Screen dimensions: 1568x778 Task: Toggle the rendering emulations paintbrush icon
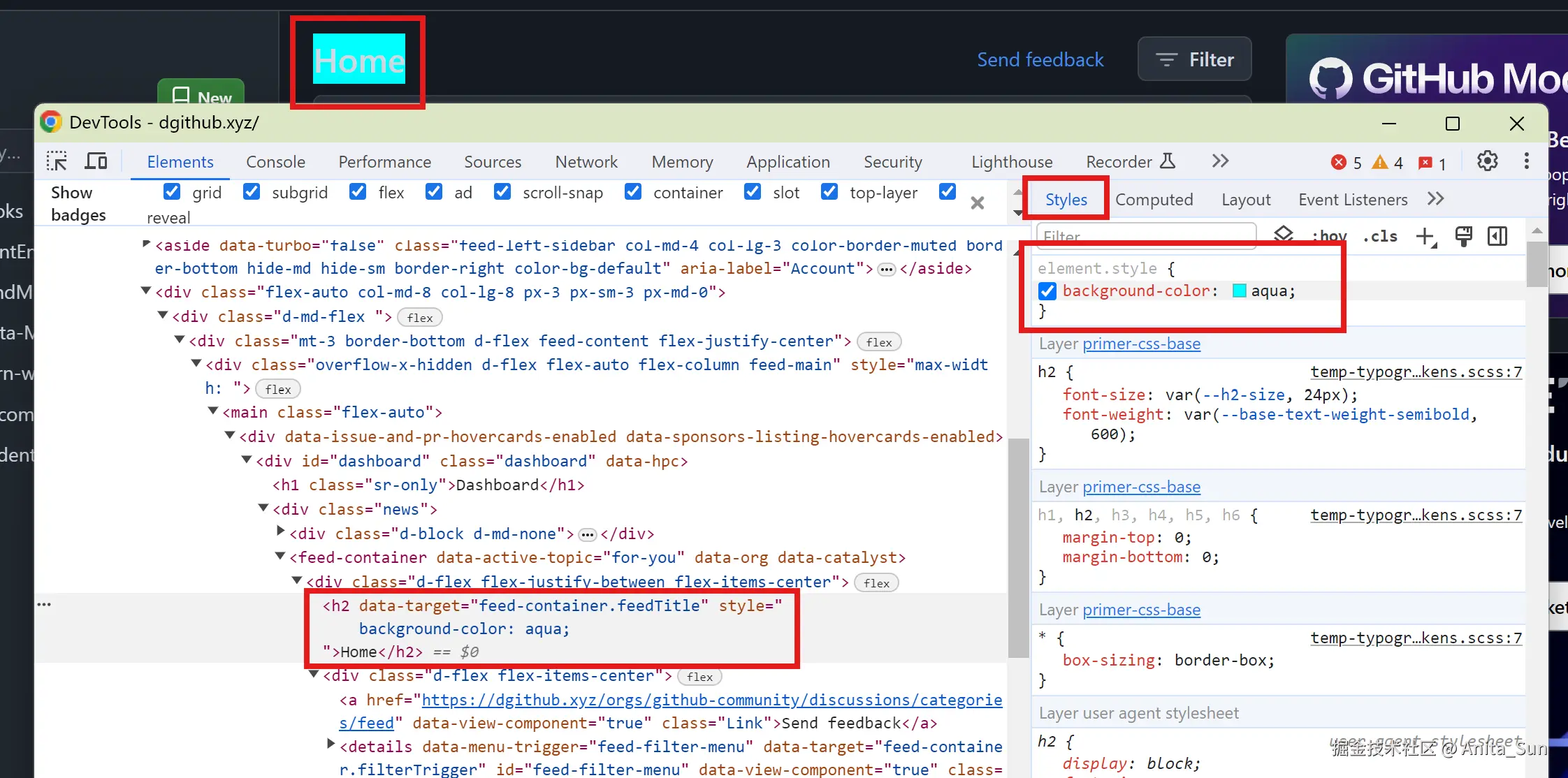1463,237
